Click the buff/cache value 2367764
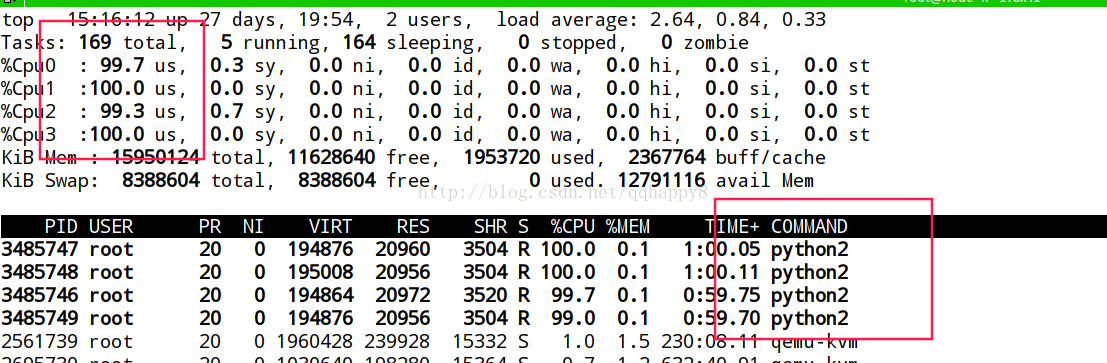 [666, 157]
